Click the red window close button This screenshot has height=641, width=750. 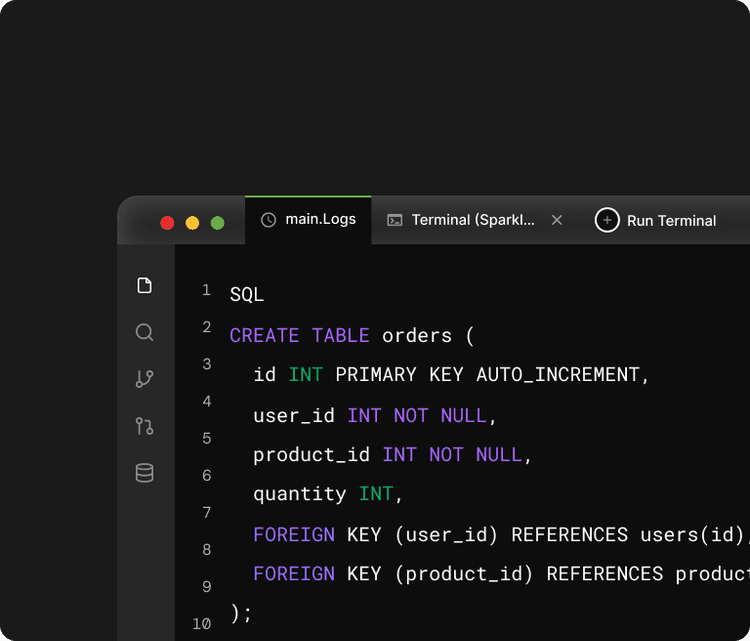pyautogui.click(x=167, y=223)
